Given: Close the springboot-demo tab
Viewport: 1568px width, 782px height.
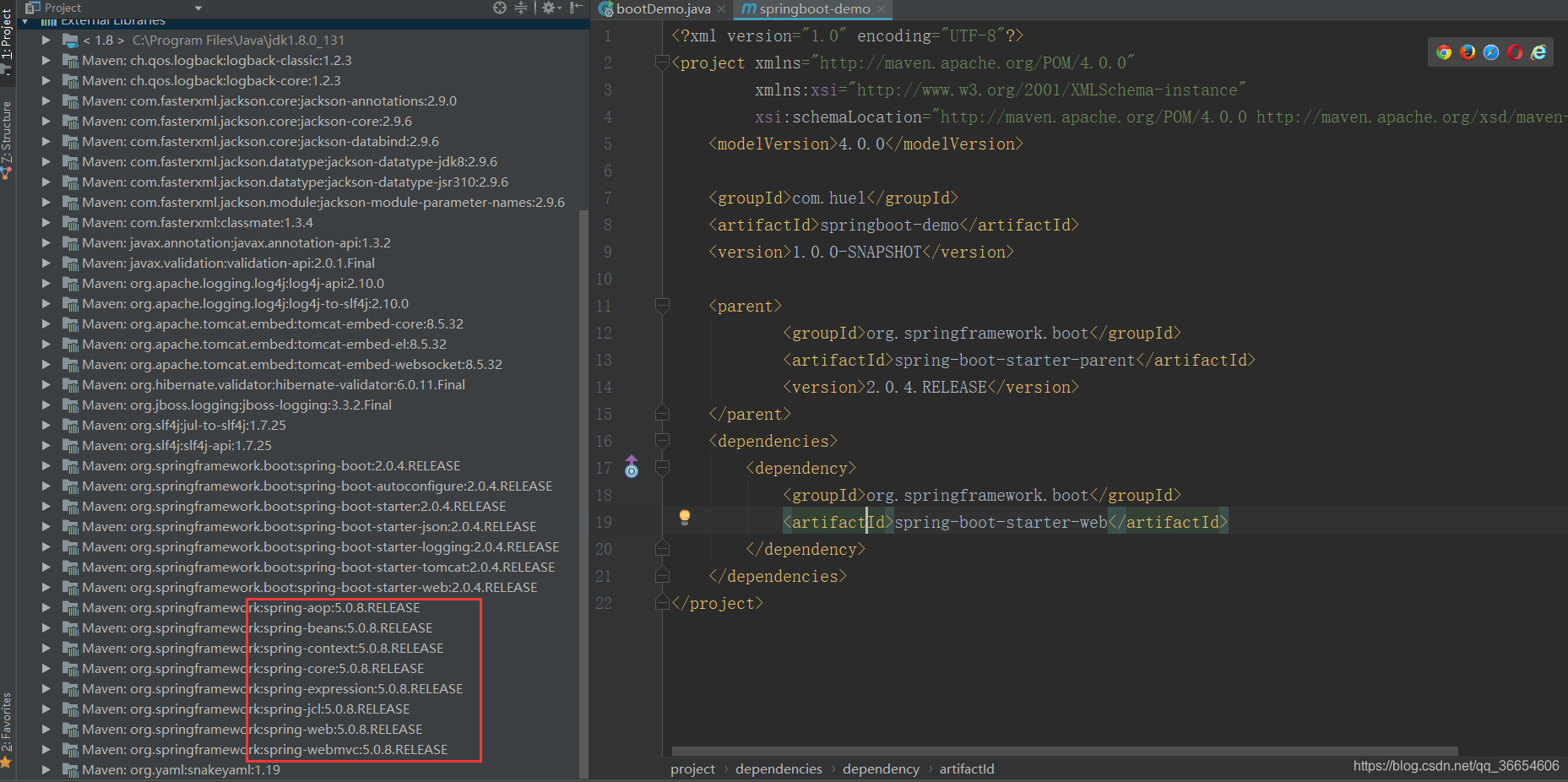Looking at the screenshot, I should click(881, 9).
